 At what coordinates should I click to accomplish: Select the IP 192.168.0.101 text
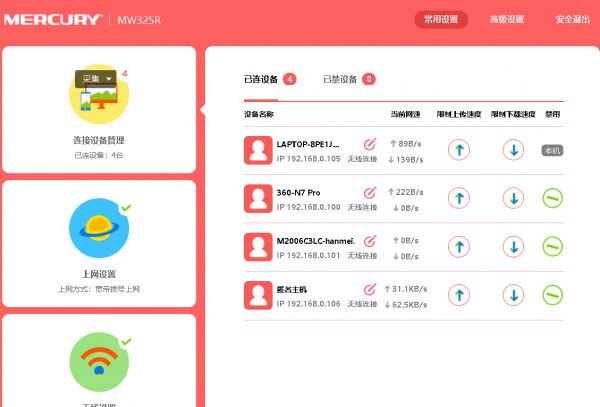[x=308, y=256]
